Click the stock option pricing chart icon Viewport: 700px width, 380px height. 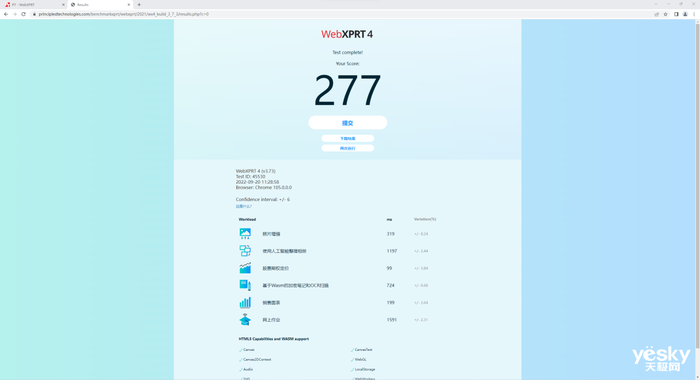point(245,268)
